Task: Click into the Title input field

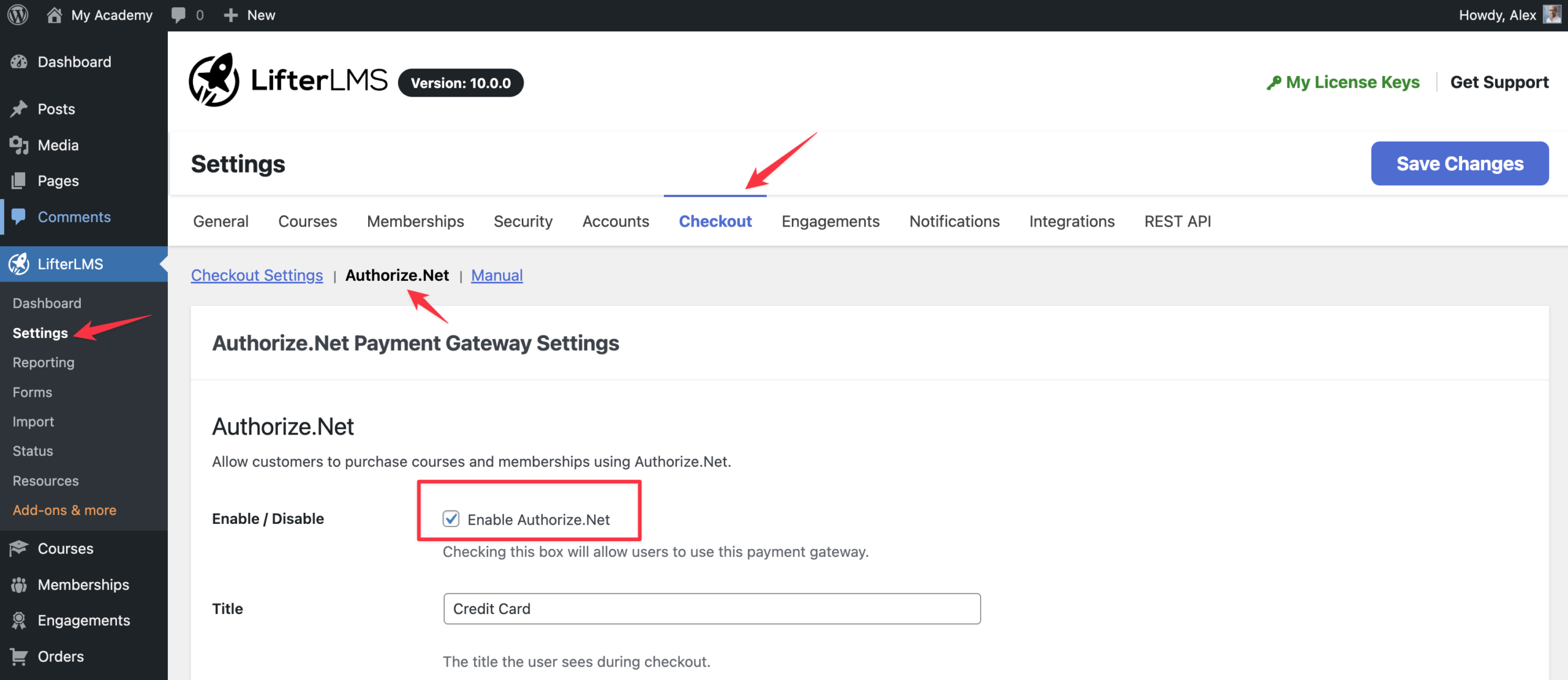Action: [x=712, y=608]
